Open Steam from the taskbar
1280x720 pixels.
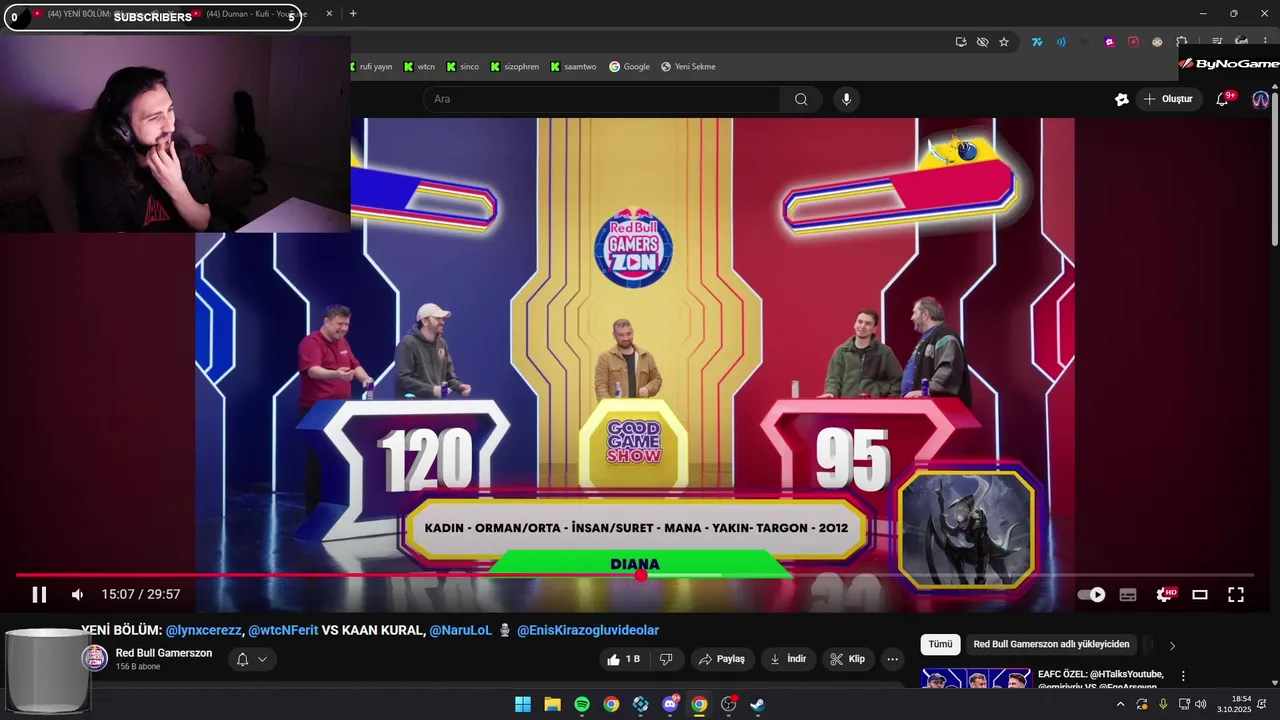pos(758,704)
